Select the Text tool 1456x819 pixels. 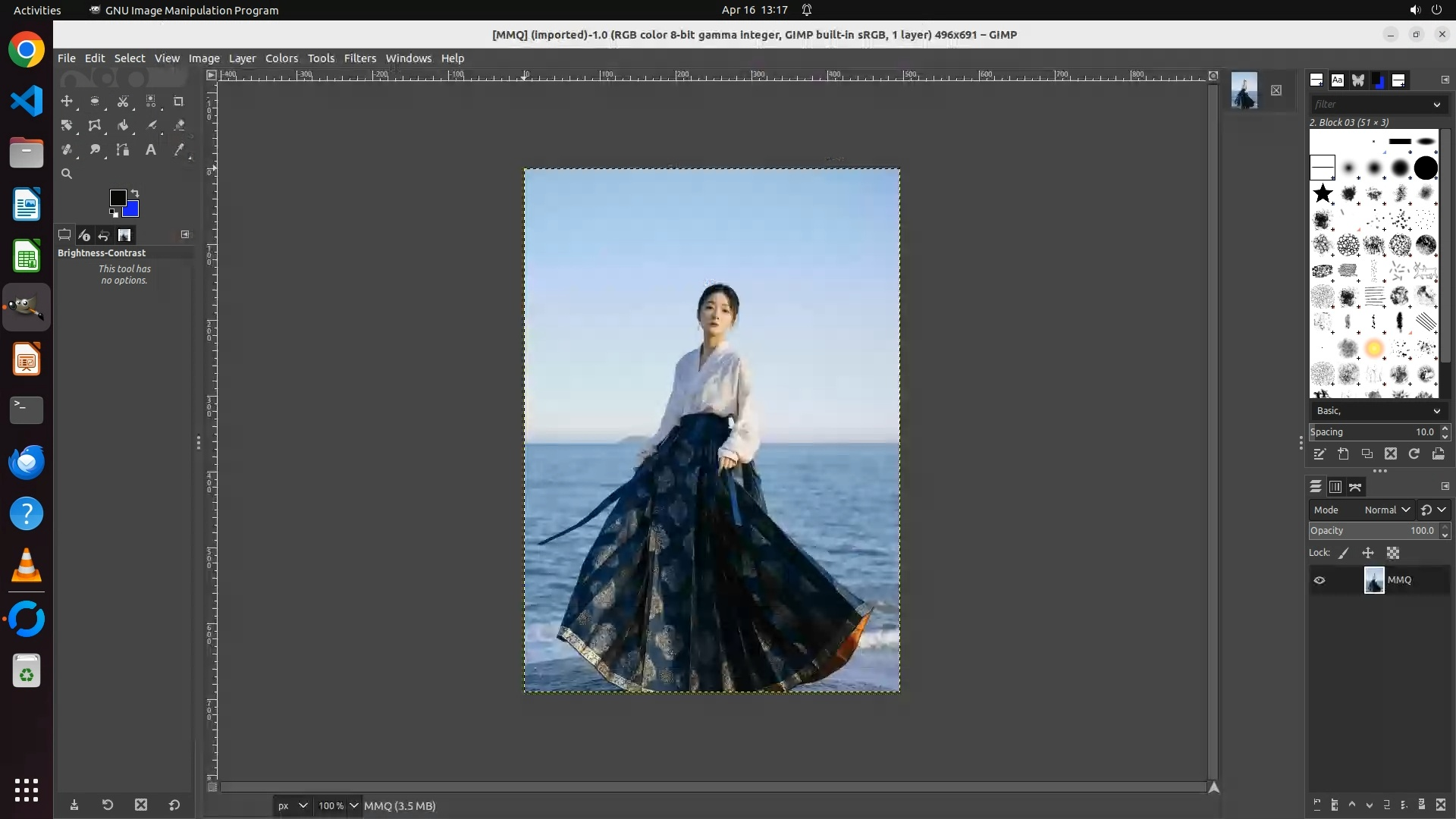click(150, 150)
